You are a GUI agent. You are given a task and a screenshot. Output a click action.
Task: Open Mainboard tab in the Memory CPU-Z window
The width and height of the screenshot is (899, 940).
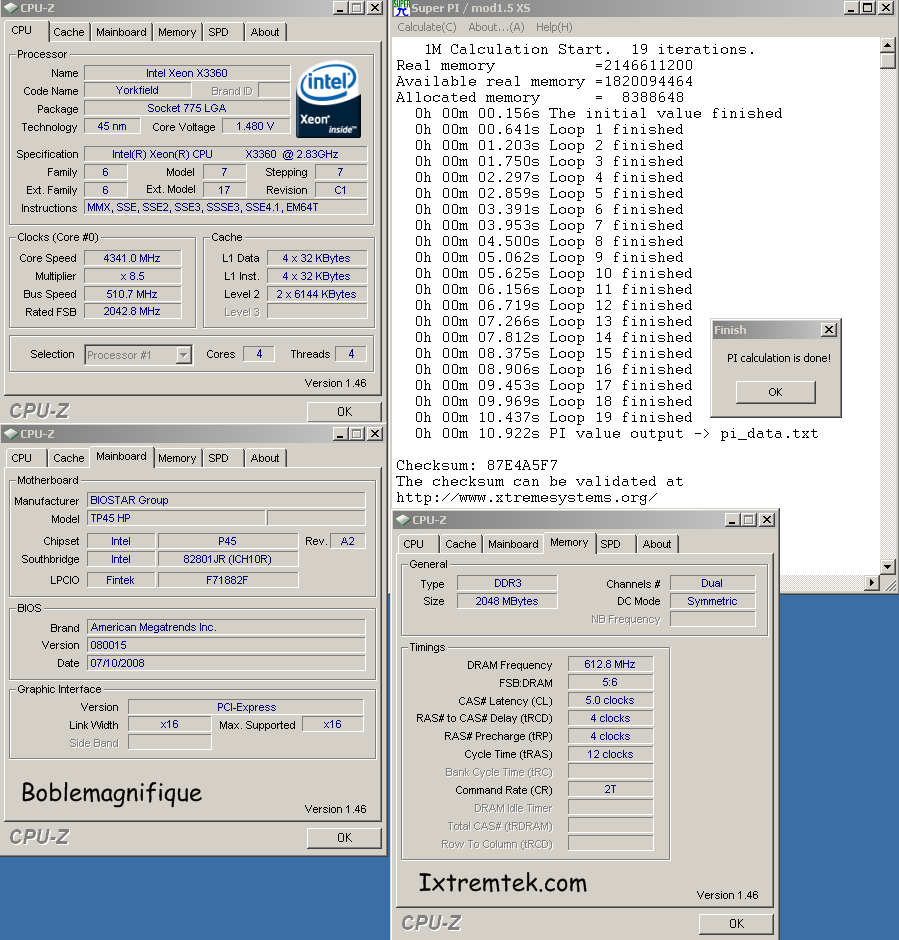[513, 544]
